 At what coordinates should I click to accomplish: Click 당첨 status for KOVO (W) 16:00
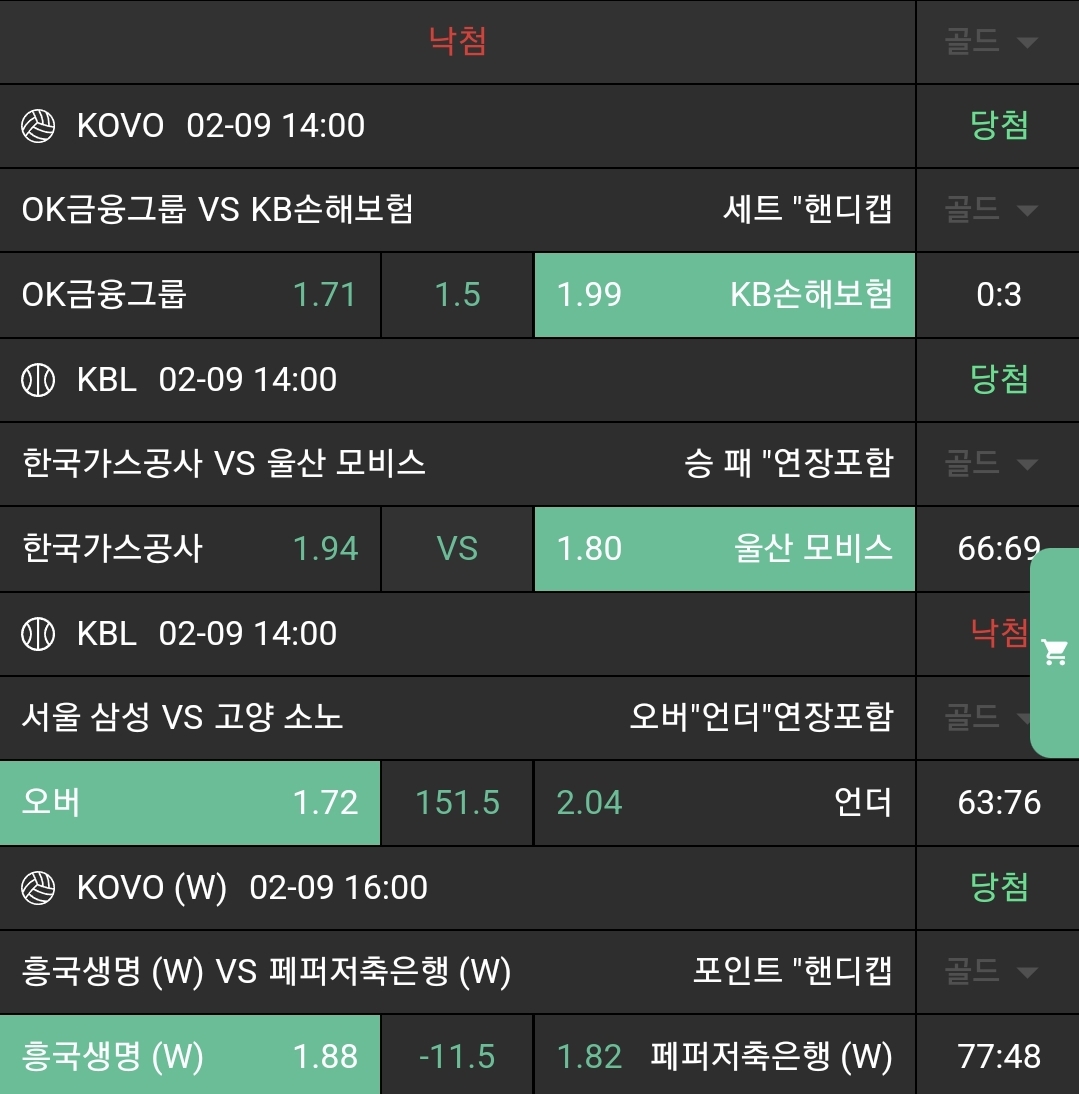999,888
